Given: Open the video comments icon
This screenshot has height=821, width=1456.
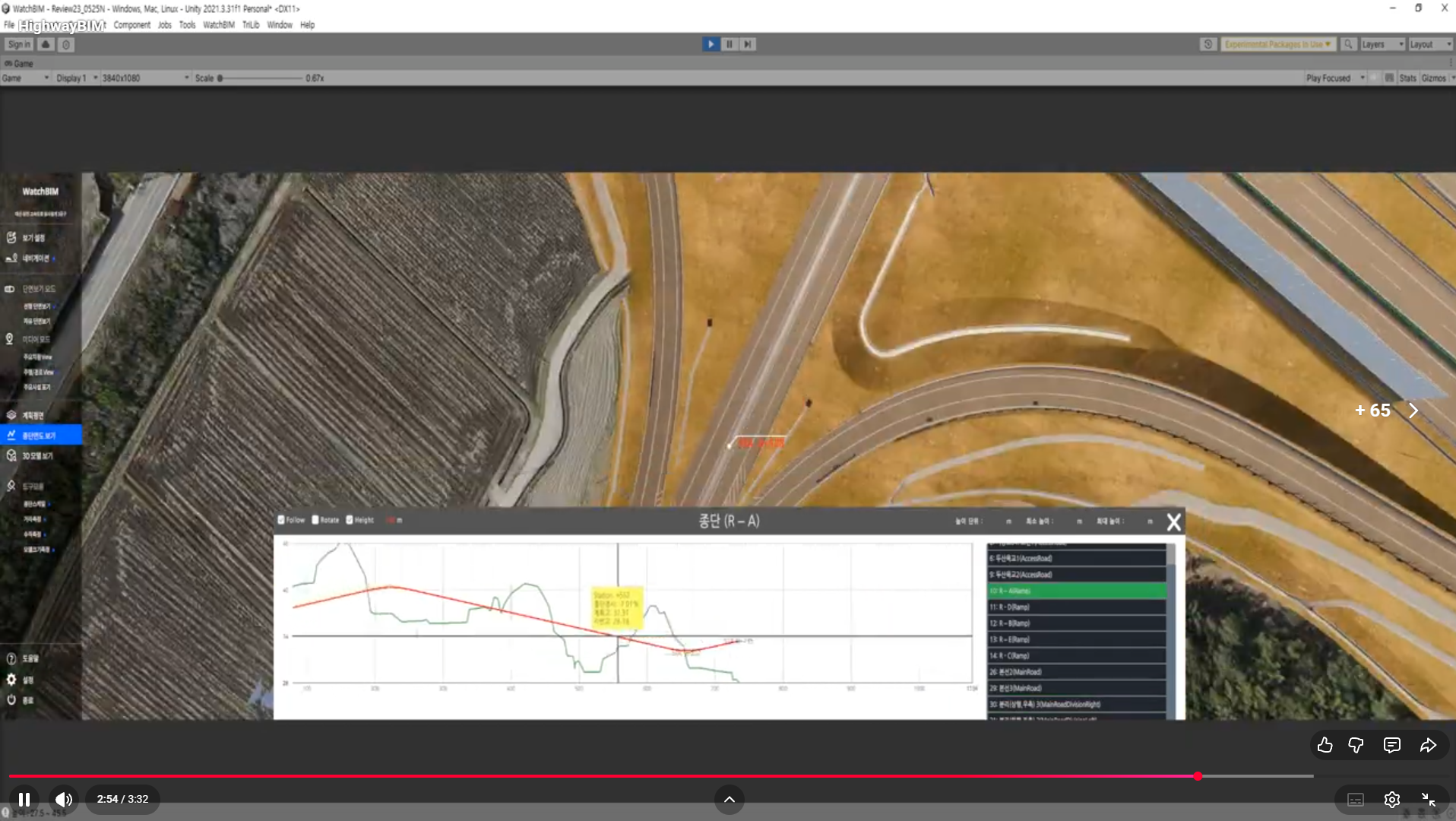Looking at the screenshot, I should 1391,745.
